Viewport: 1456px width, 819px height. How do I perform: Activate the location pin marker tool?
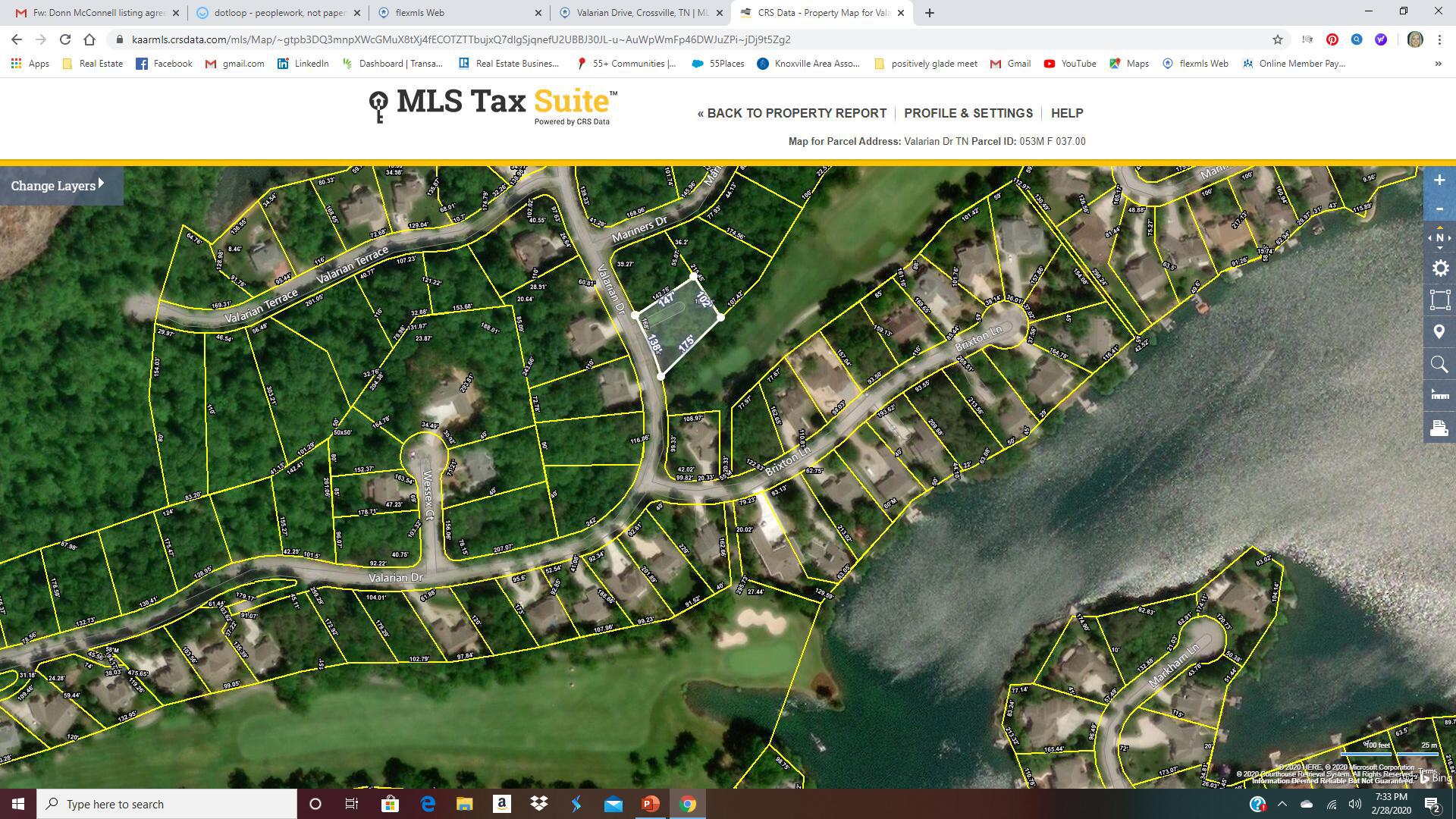click(1439, 332)
